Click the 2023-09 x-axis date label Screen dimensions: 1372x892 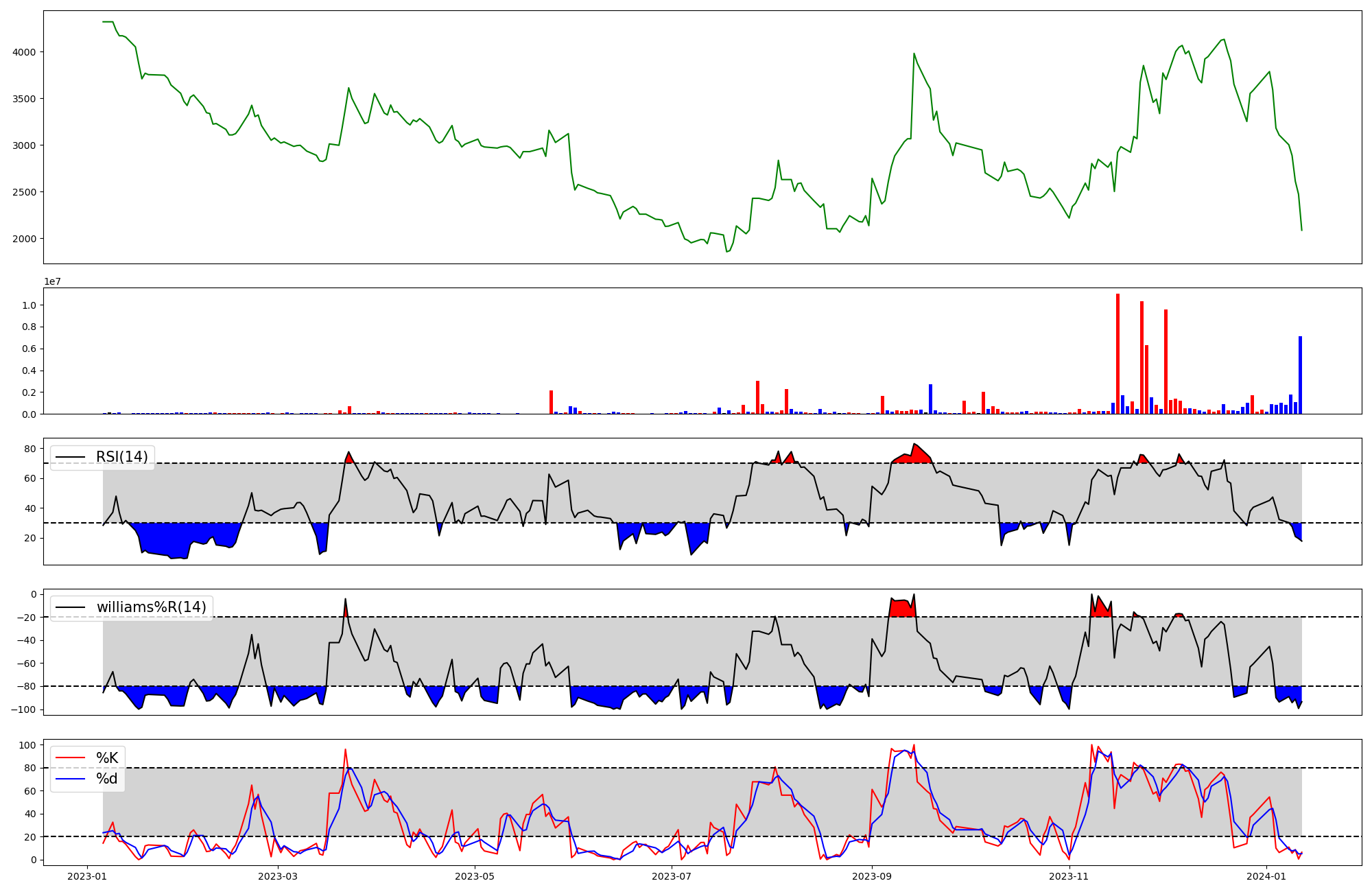point(872,876)
